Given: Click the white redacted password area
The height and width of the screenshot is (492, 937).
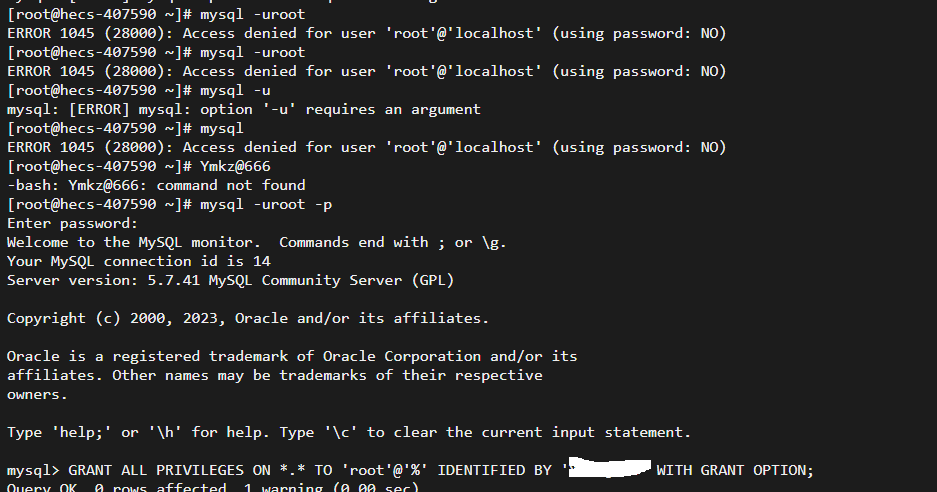Looking at the screenshot, I should click(x=610, y=467).
